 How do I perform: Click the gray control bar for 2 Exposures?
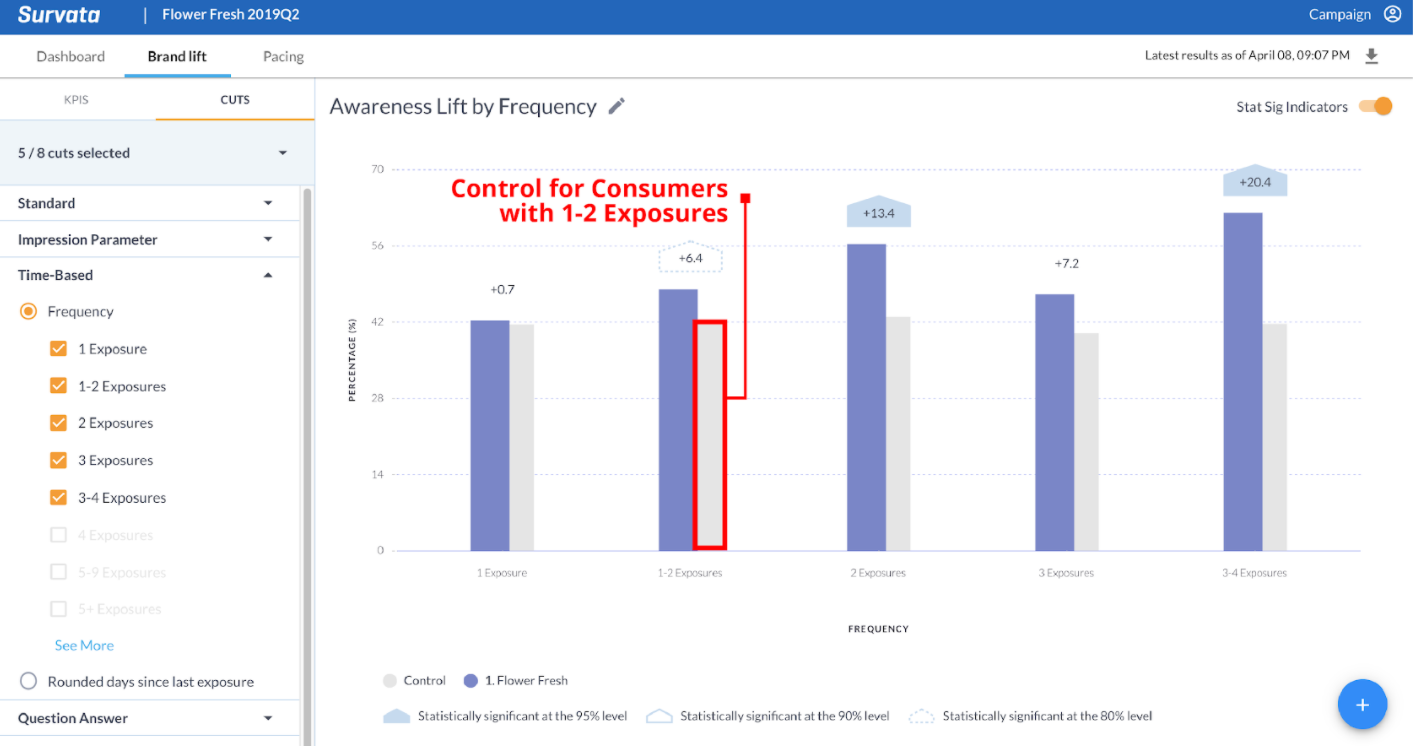tap(898, 434)
